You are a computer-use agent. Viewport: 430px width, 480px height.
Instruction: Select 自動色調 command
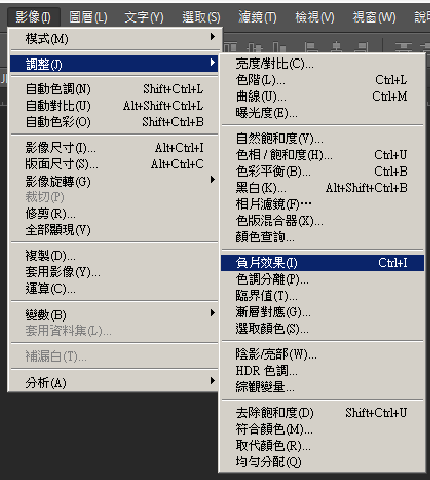click(114, 89)
